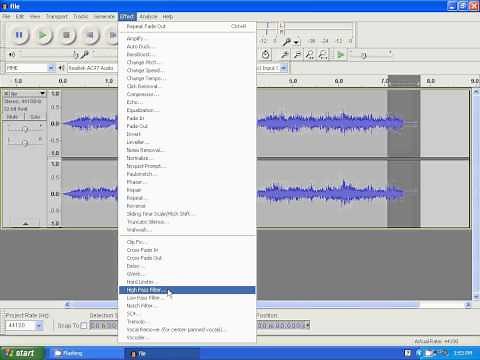The image size is (480, 360).
Task: Click the track gain slider
Action: tap(25, 128)
